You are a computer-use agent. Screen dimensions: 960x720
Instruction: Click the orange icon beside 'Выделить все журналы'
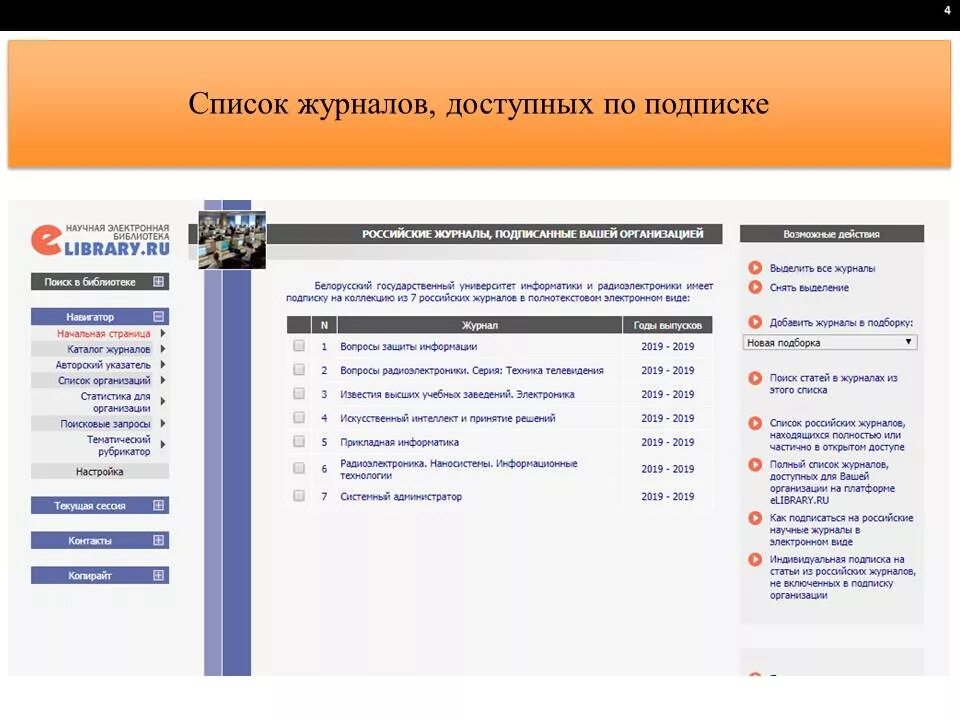[755, 268]
